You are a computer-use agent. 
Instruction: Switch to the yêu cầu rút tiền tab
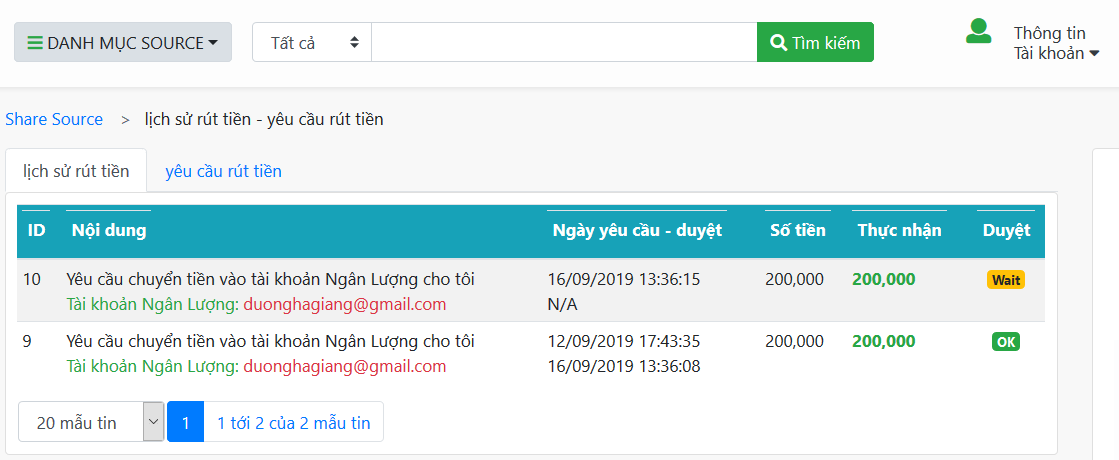coord(223,171)
